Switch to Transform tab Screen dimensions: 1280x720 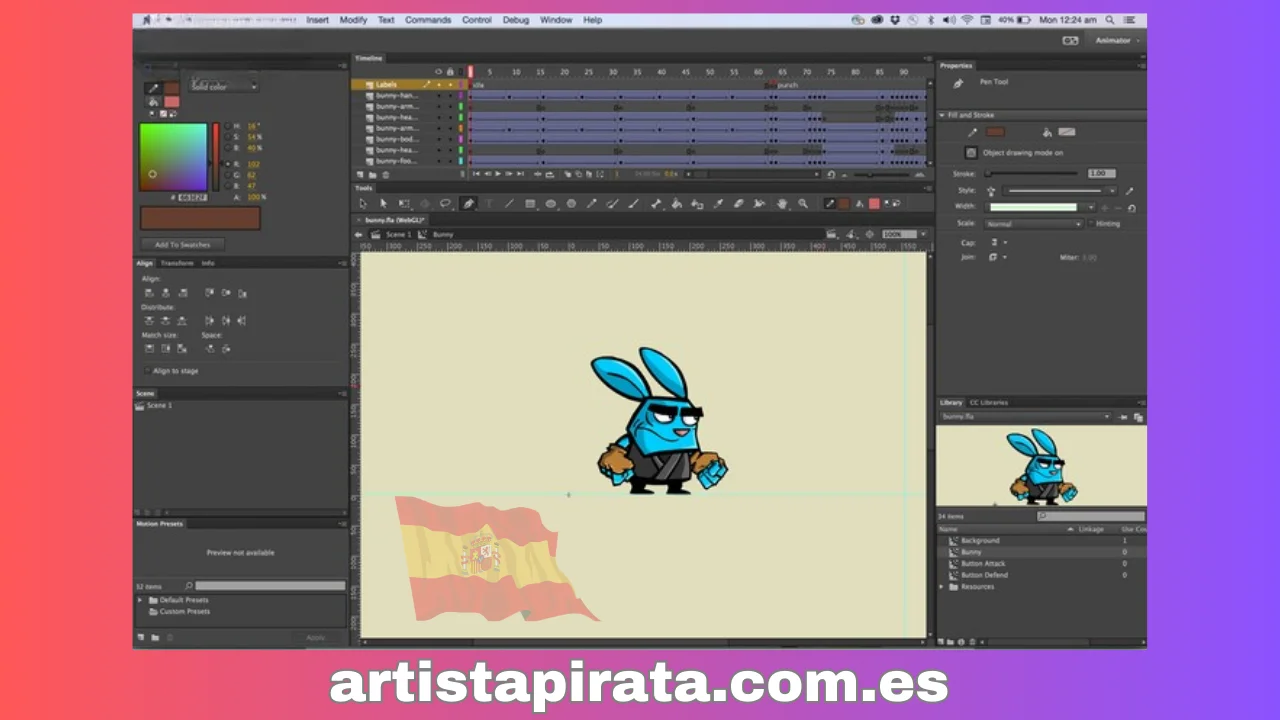(177, 263)
